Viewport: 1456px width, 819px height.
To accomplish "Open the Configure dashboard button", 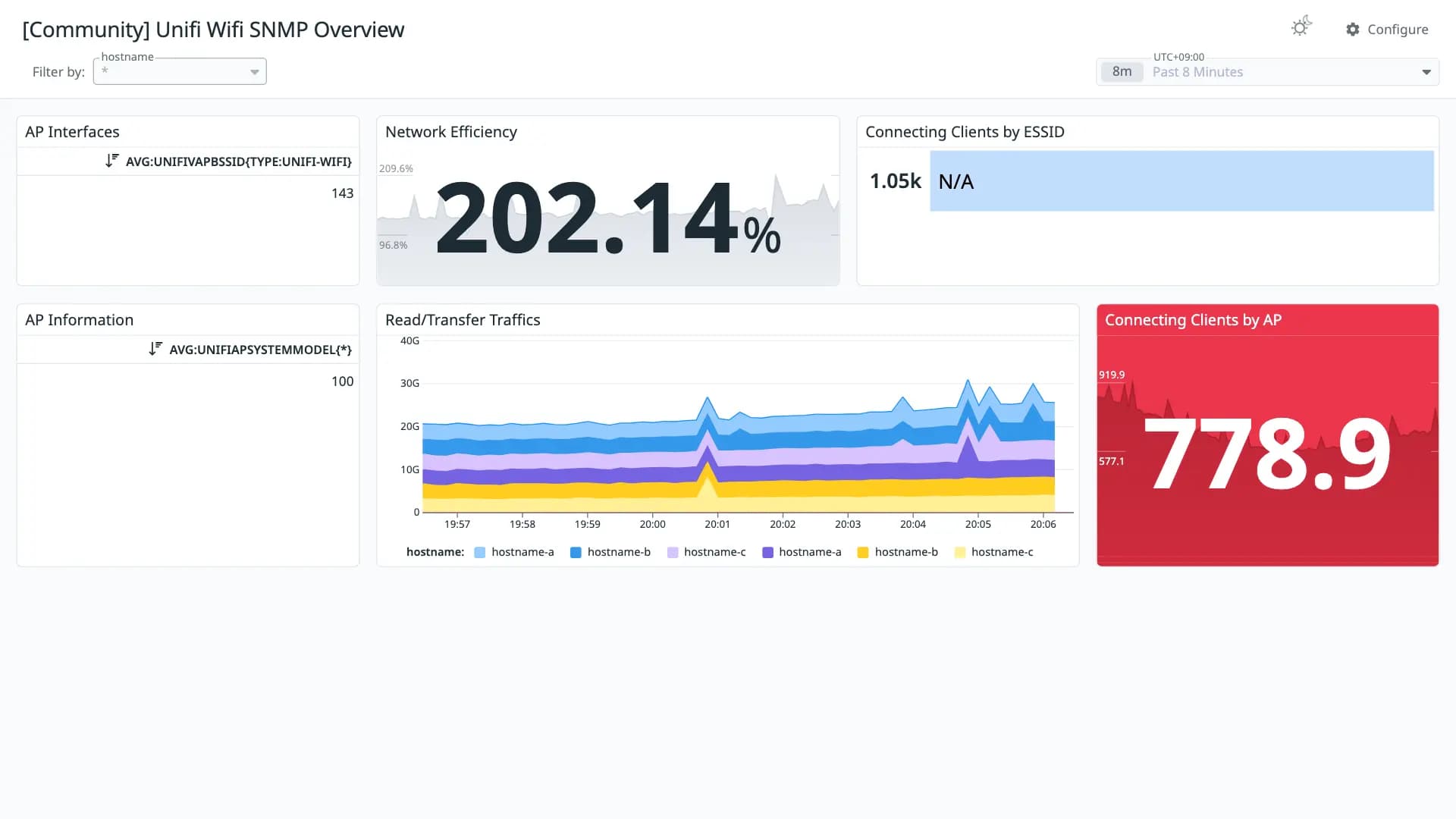I will coord(1387,30).
